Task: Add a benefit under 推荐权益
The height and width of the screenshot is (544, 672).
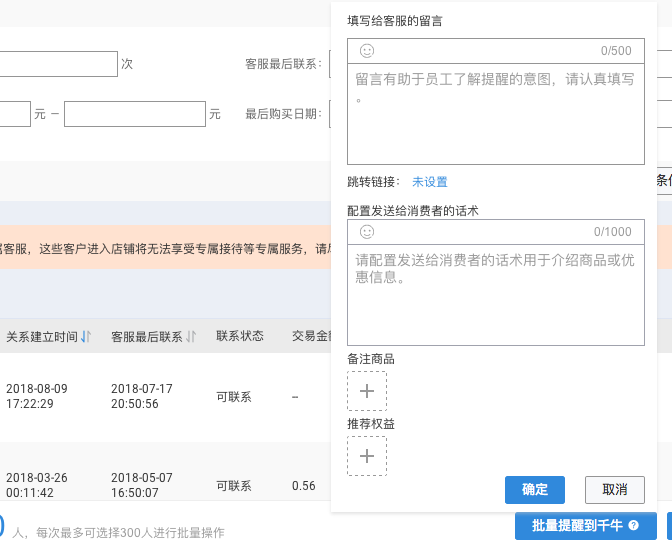Action: coord(367,456)
